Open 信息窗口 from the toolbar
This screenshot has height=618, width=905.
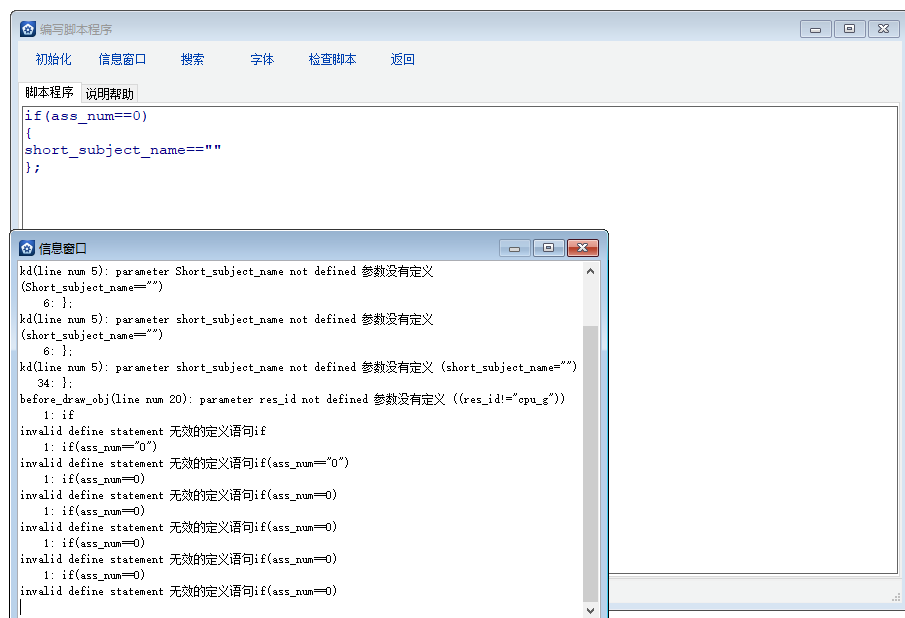[x=122, y=60]
